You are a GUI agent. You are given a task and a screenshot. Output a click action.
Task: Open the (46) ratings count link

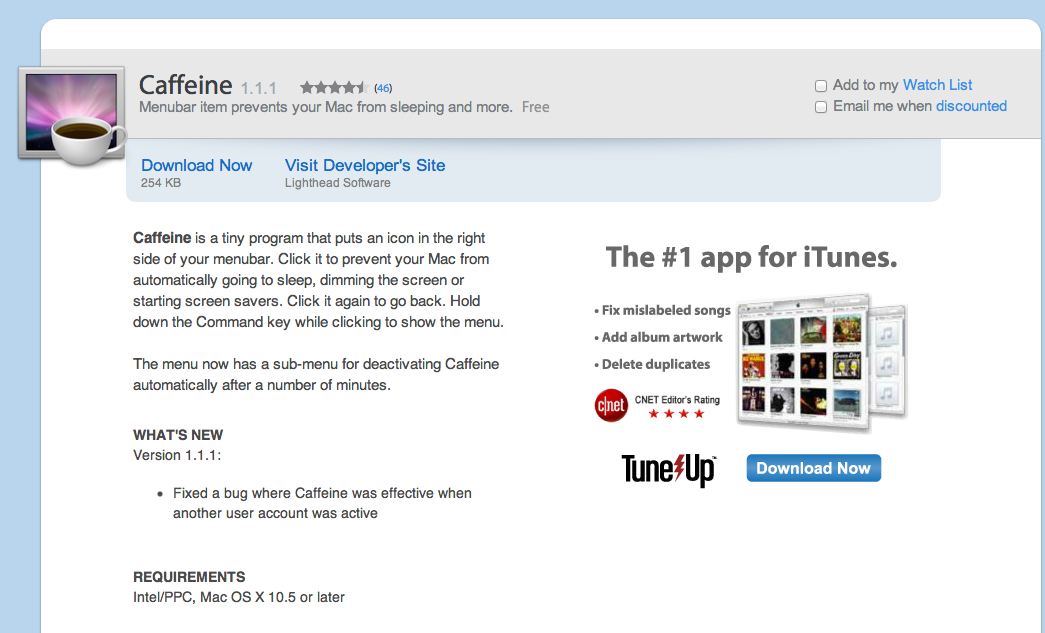coord(383,88)
